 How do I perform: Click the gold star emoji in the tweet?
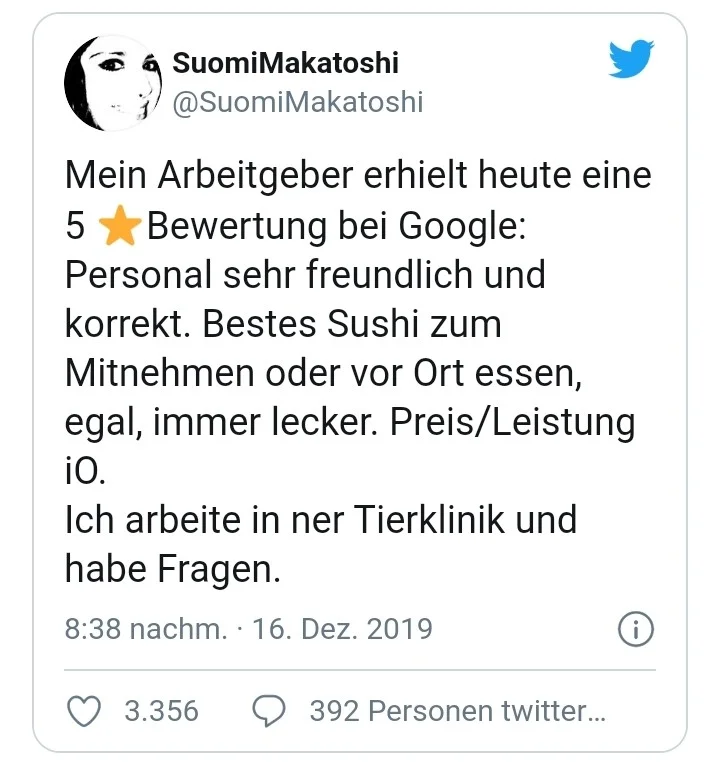tap(120, 227)
